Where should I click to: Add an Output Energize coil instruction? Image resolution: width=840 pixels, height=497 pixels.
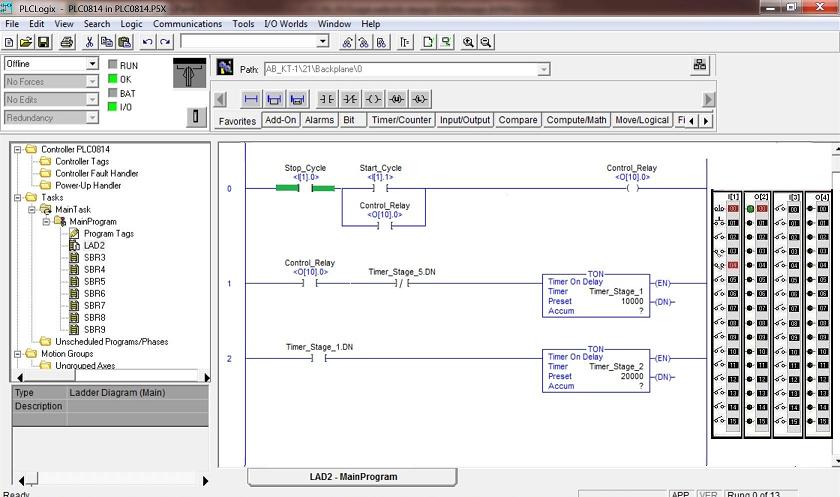click(373, 99)
